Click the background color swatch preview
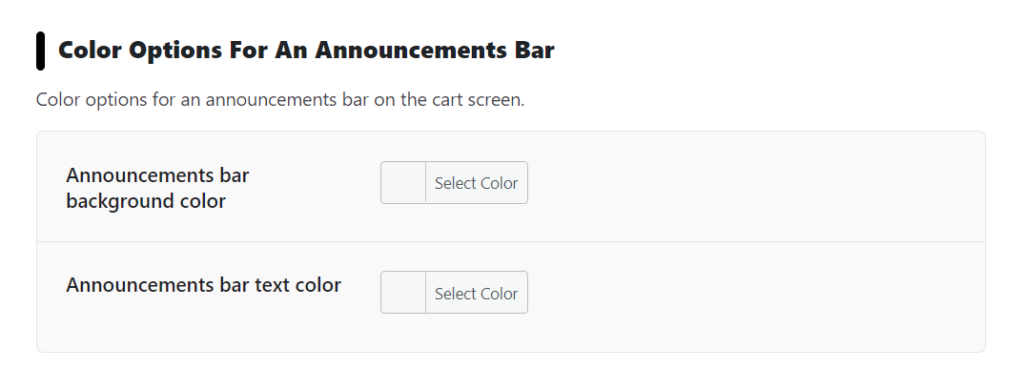This screenshot has height=389, width=1024. [x=403, y=183]
